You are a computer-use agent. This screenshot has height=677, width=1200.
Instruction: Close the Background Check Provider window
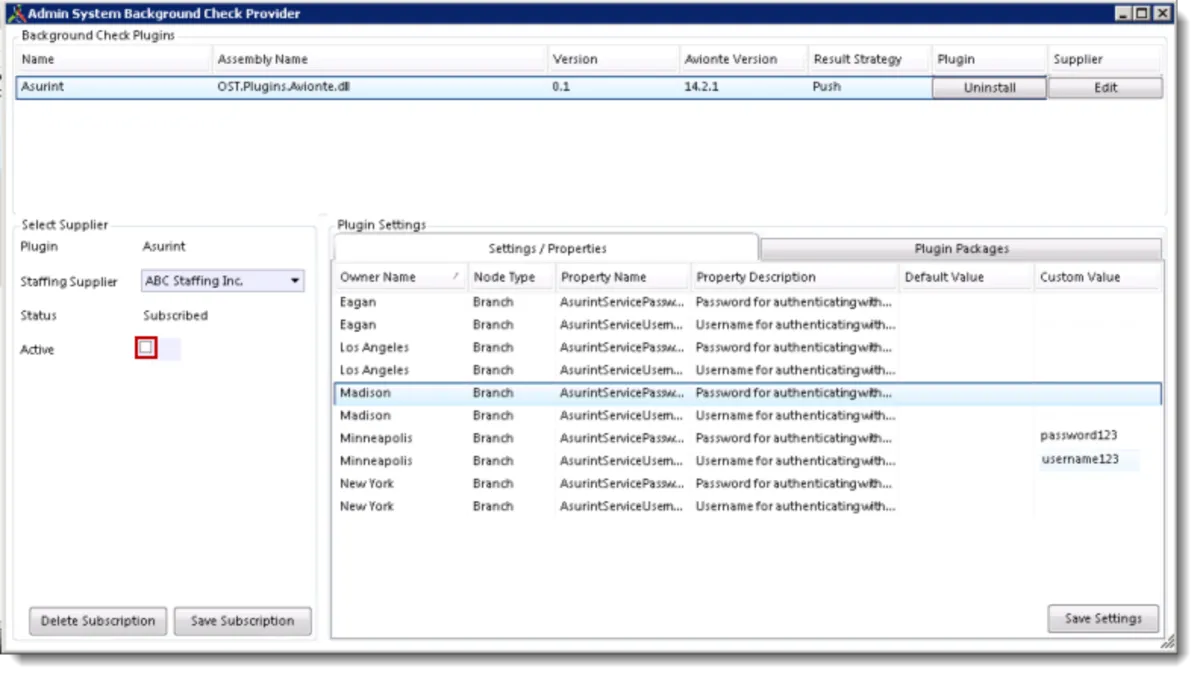coord(1161,14)
